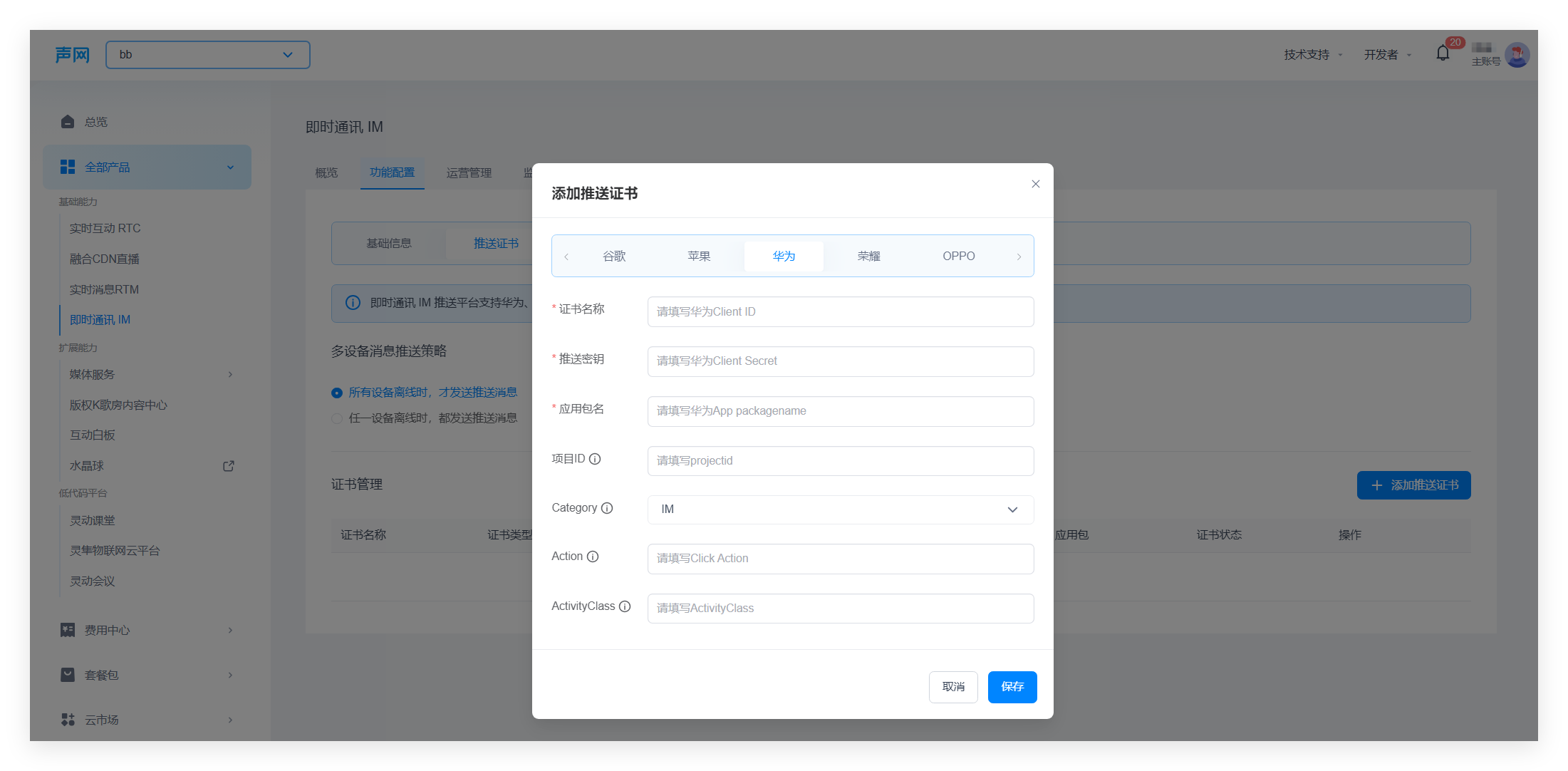
Task: Open the bb project dropdown
Action: tap(208, 55)
